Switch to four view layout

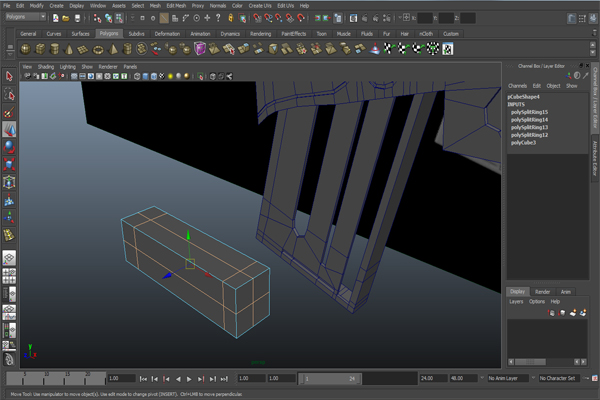[x=9, y=276]
